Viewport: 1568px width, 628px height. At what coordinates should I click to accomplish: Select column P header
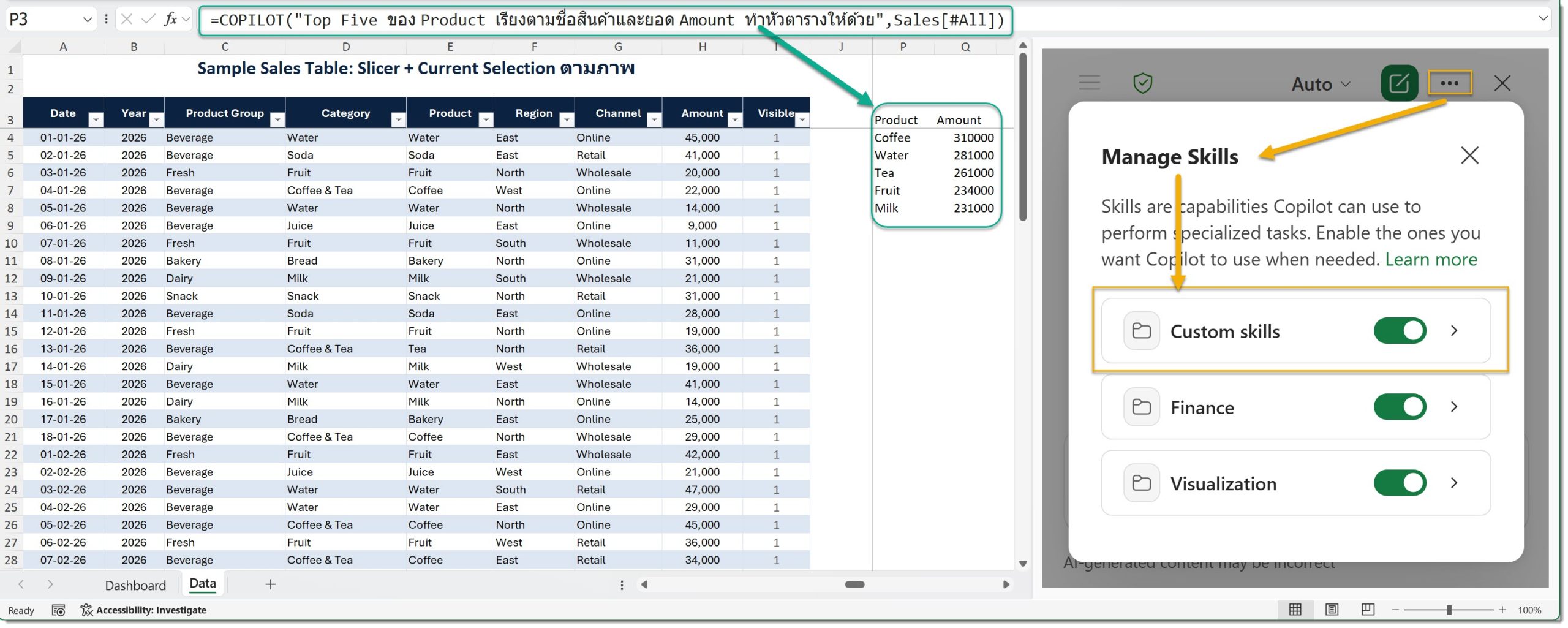pyautogui.click(x=903, y=47)
